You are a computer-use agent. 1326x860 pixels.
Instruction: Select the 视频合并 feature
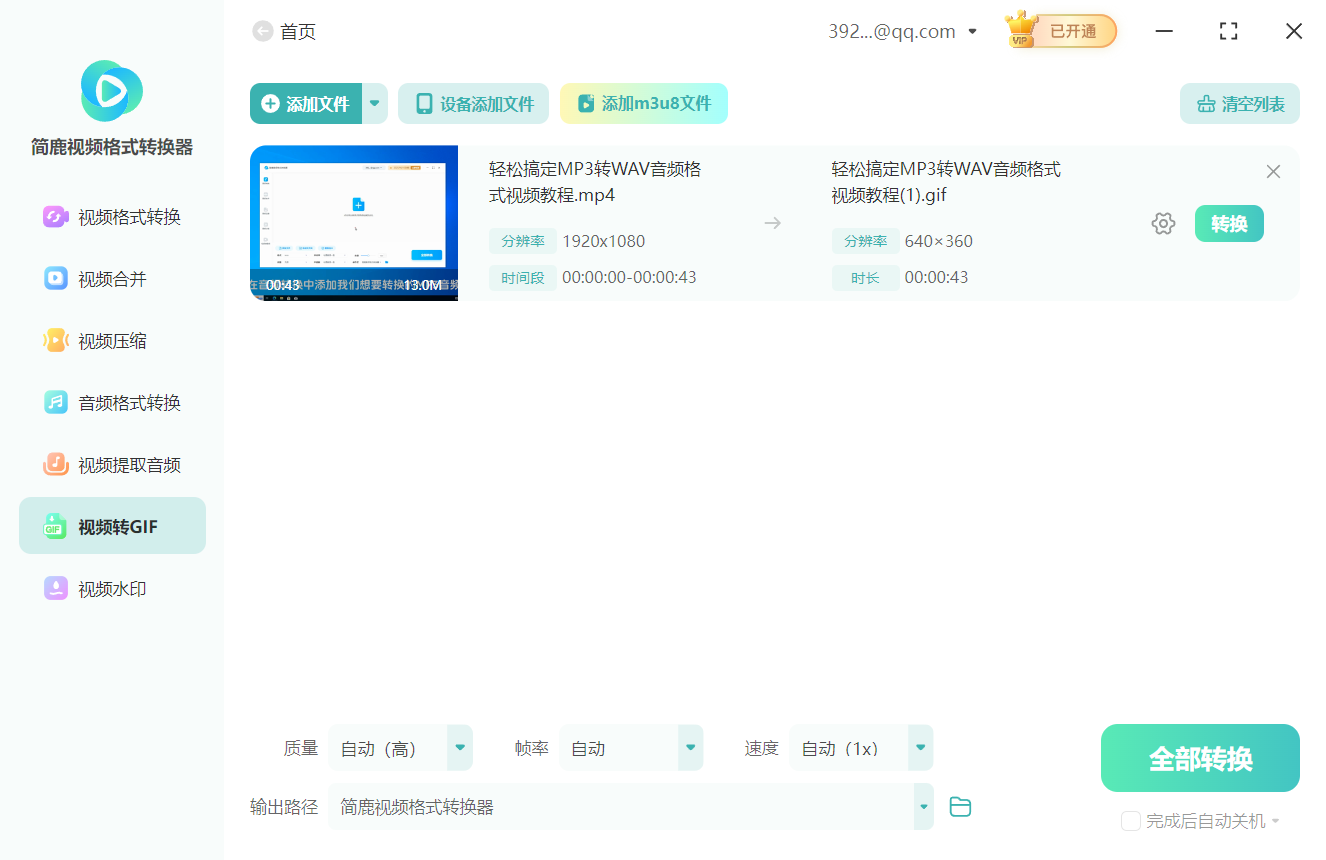click(112, 278)
